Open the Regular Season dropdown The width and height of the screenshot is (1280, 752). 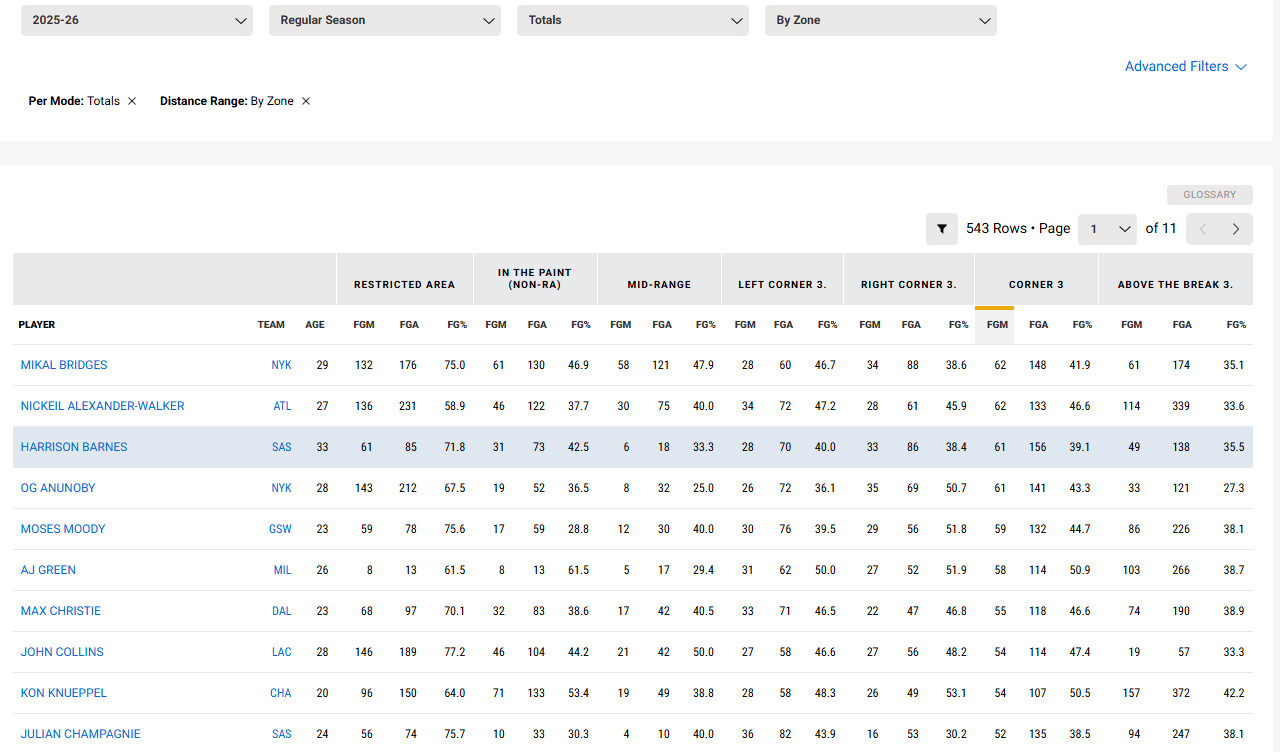coord(385,20)
